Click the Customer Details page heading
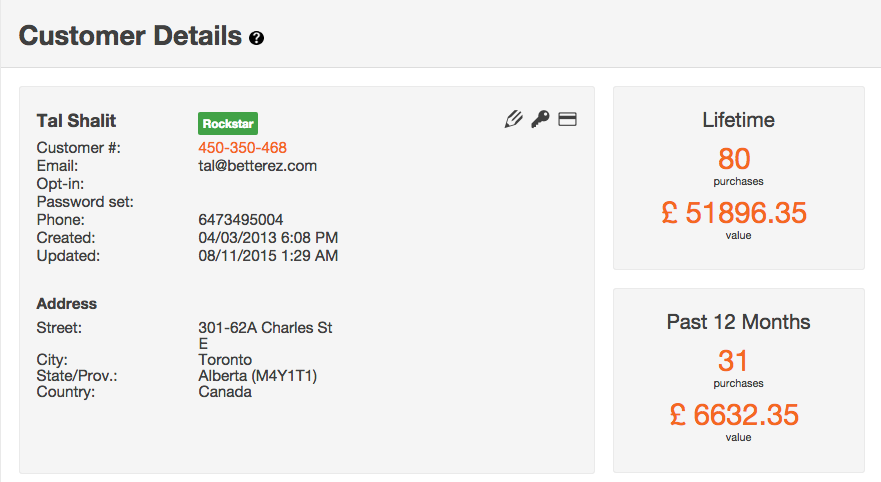This screenshot has width=881, height=482. click(130, 37)
